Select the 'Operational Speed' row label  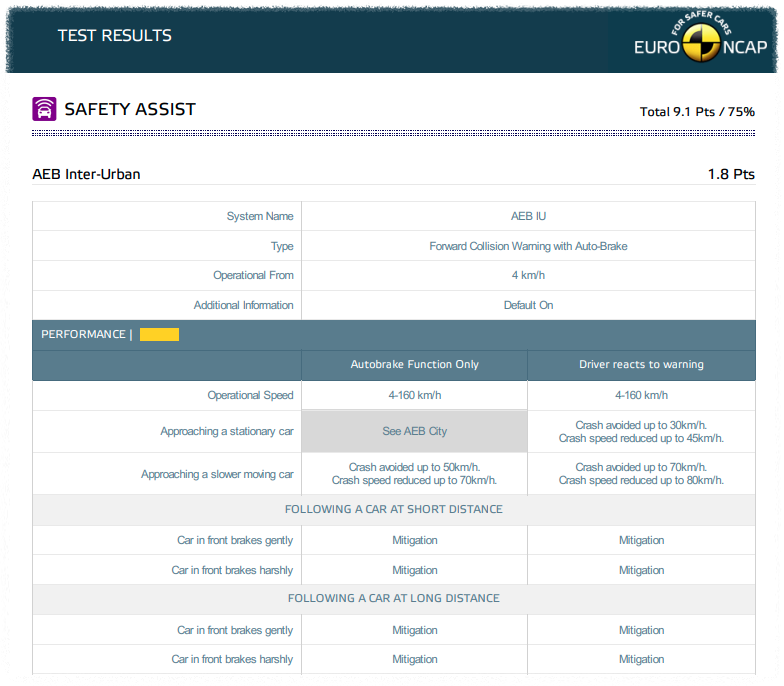(x=250, y=395)
